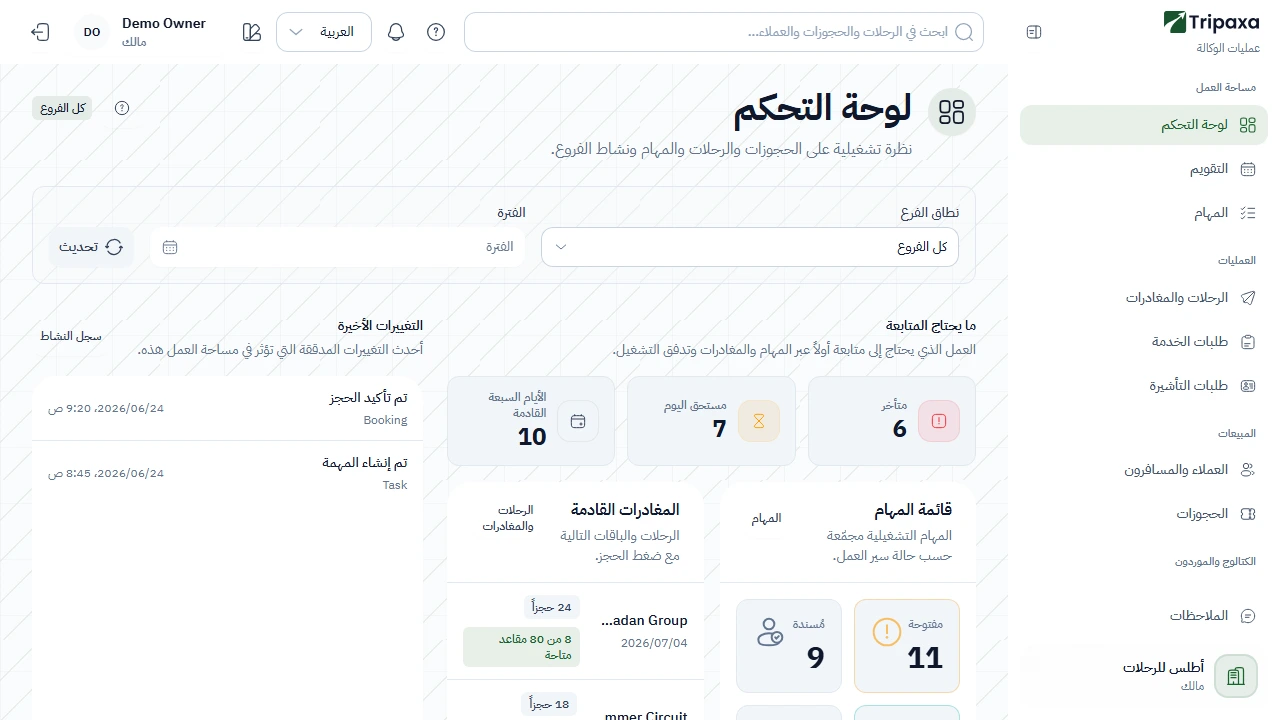The image size is (1280, 720).
Task: Open التقويم in the sidebar
Action: tap(1144, 169)
